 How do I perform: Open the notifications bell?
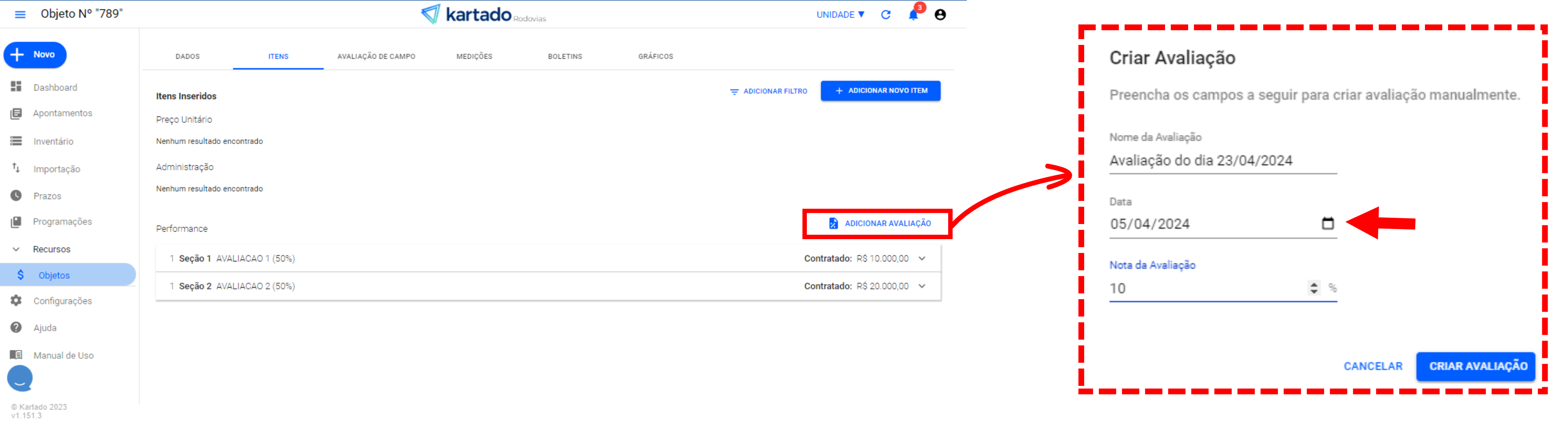tap(913, 15)
